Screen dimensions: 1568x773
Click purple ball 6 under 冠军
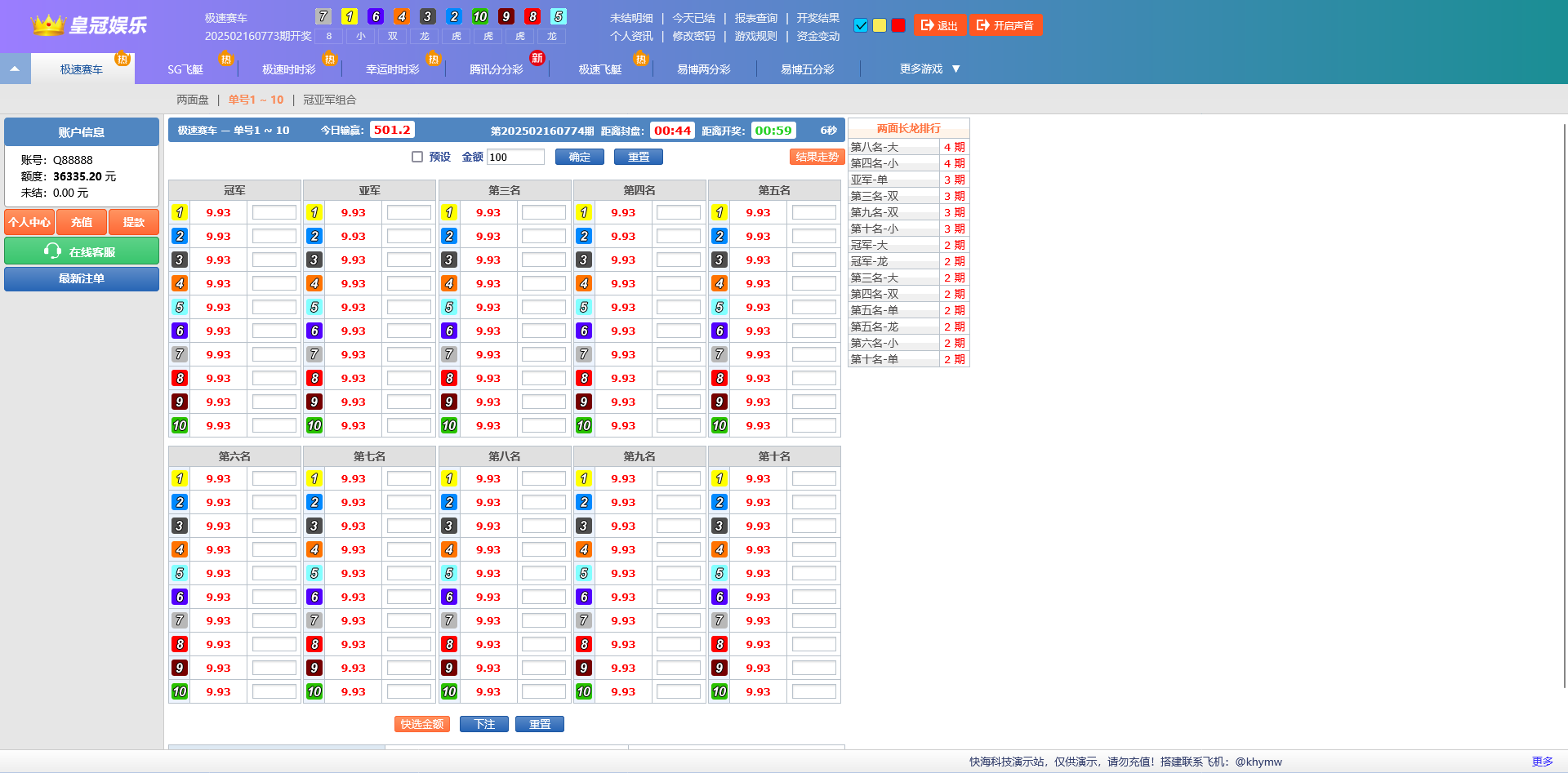click(x=180, y=331)
